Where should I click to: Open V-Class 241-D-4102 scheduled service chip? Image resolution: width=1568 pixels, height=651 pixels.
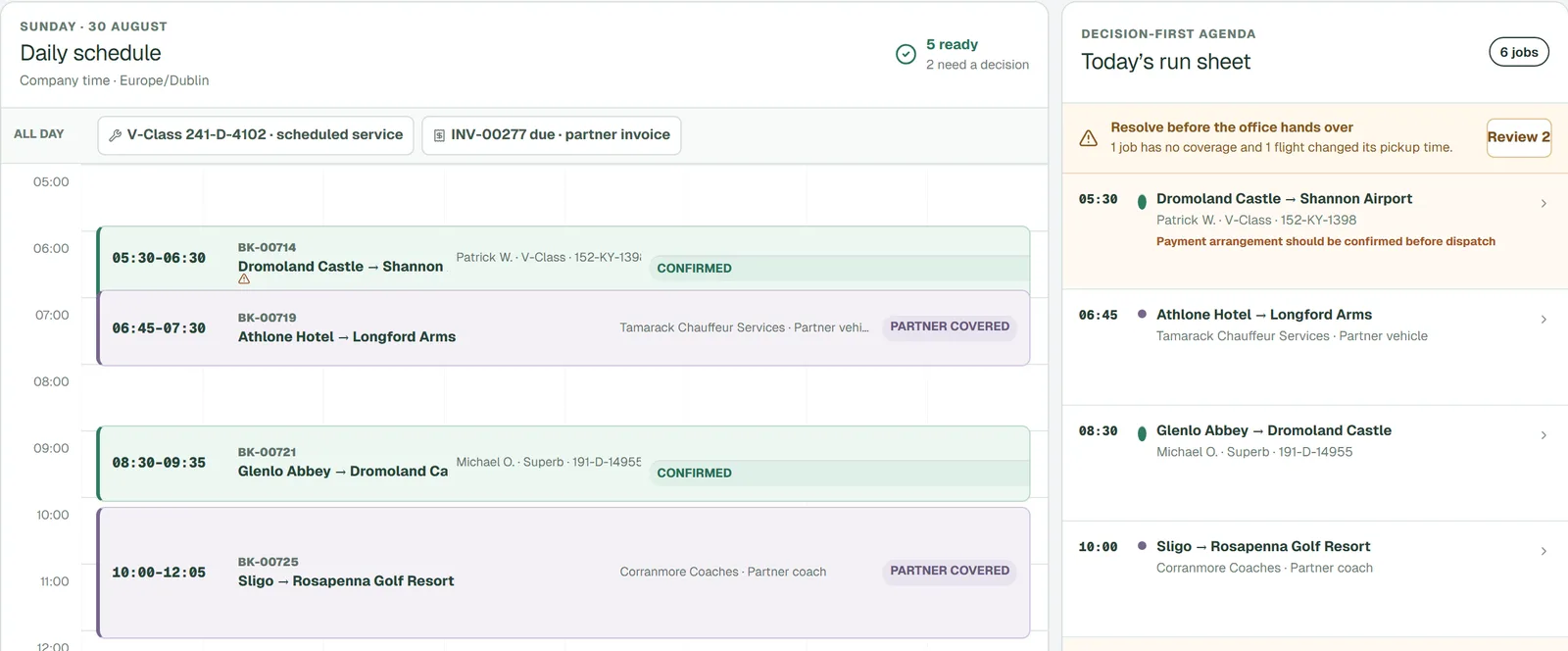click(x=256, y=135)
